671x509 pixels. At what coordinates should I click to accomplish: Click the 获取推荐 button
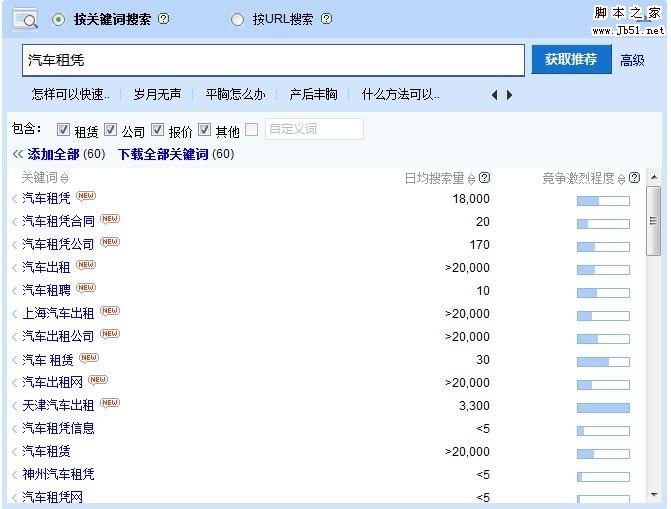coord(570,60)
